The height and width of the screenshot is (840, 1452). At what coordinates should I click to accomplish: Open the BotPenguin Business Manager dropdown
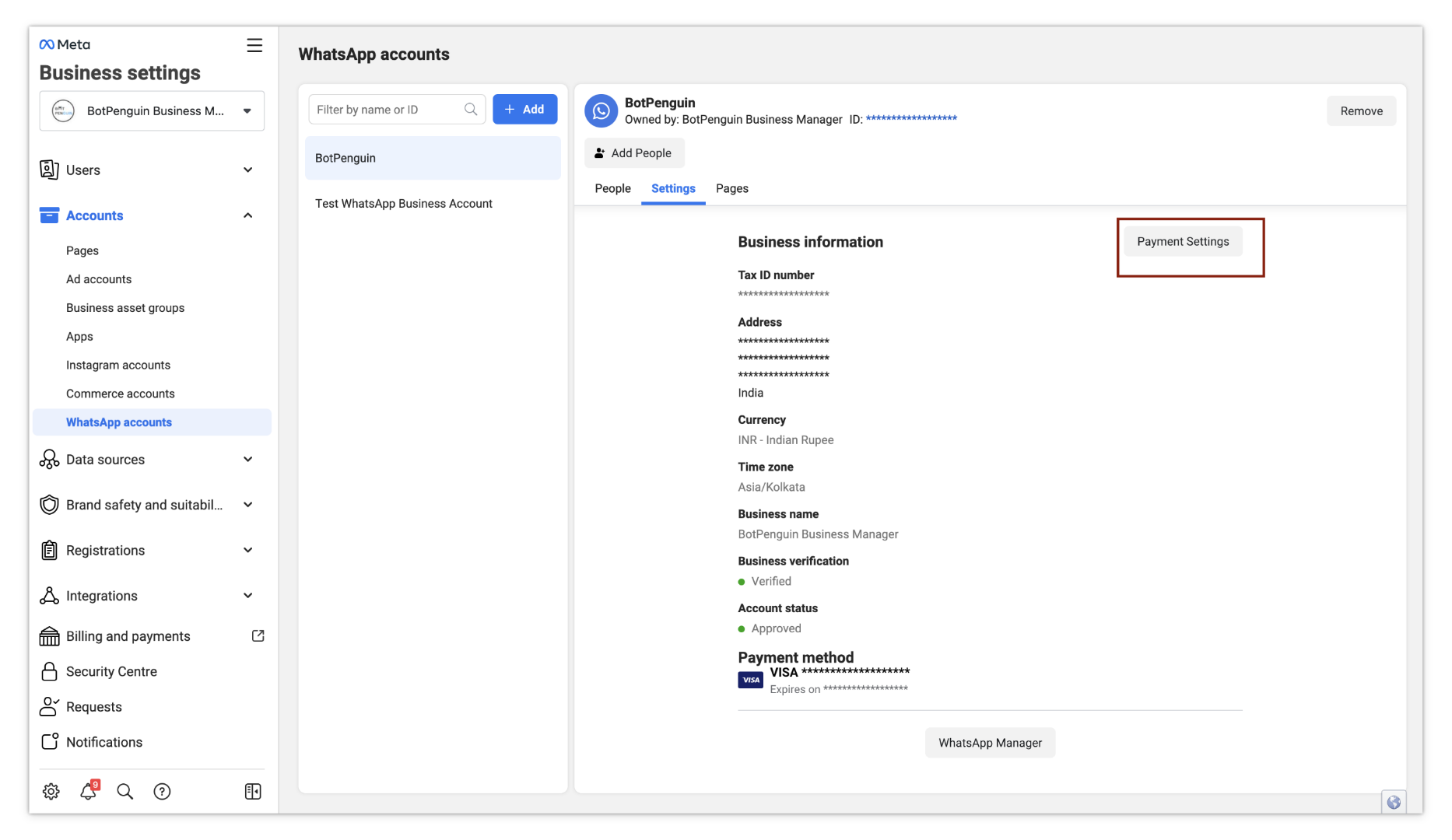pyautogui.click(x=152, y=111)
